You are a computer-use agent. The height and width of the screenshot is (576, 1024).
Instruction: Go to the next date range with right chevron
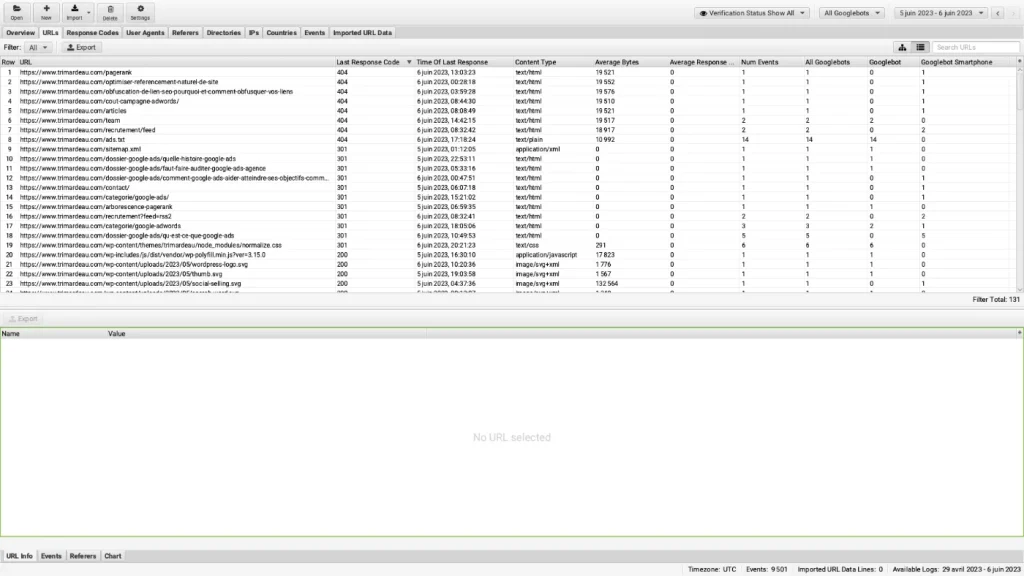1014,13
